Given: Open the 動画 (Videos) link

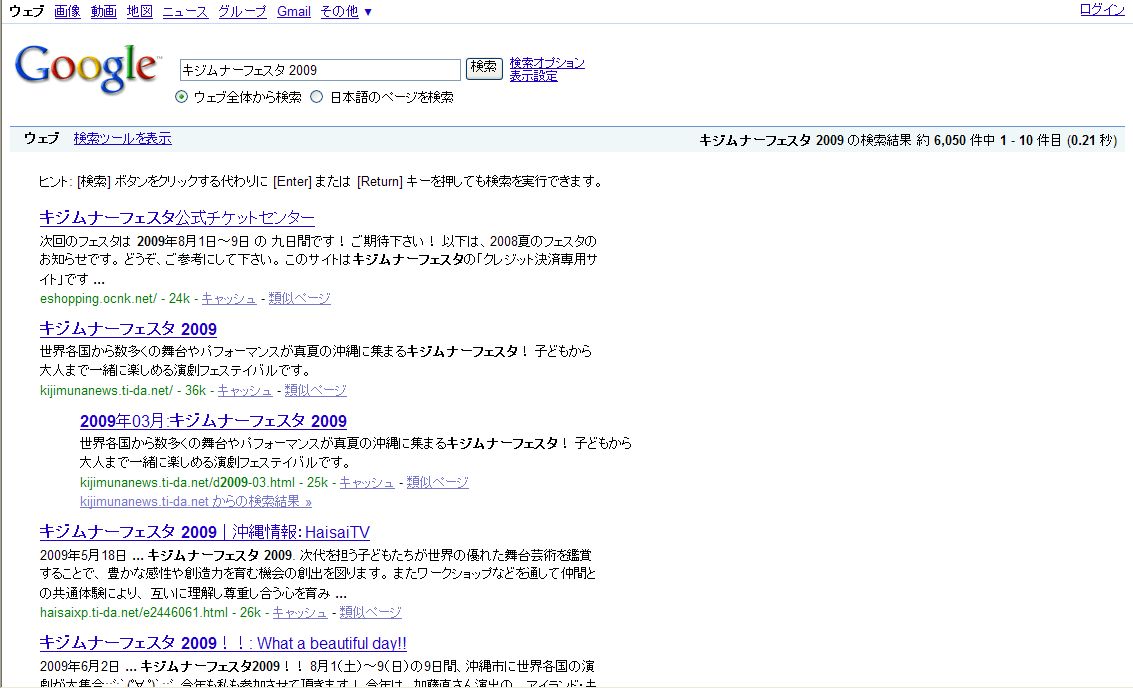Looking at the screenshot, I should coord(103,12).
